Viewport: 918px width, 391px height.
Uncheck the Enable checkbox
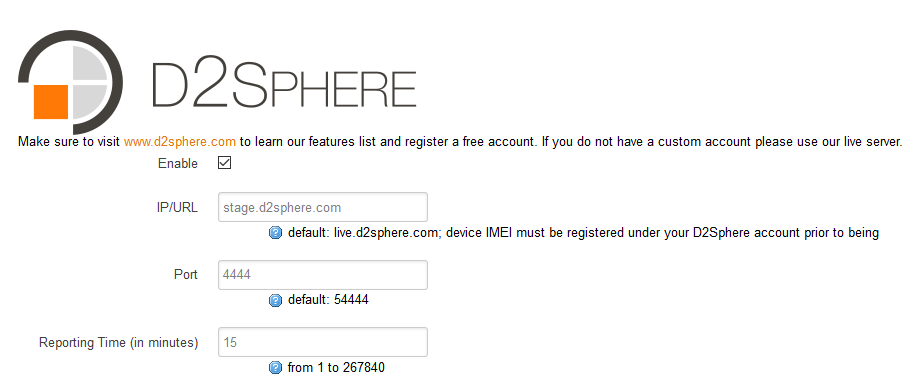click(224, 163)
